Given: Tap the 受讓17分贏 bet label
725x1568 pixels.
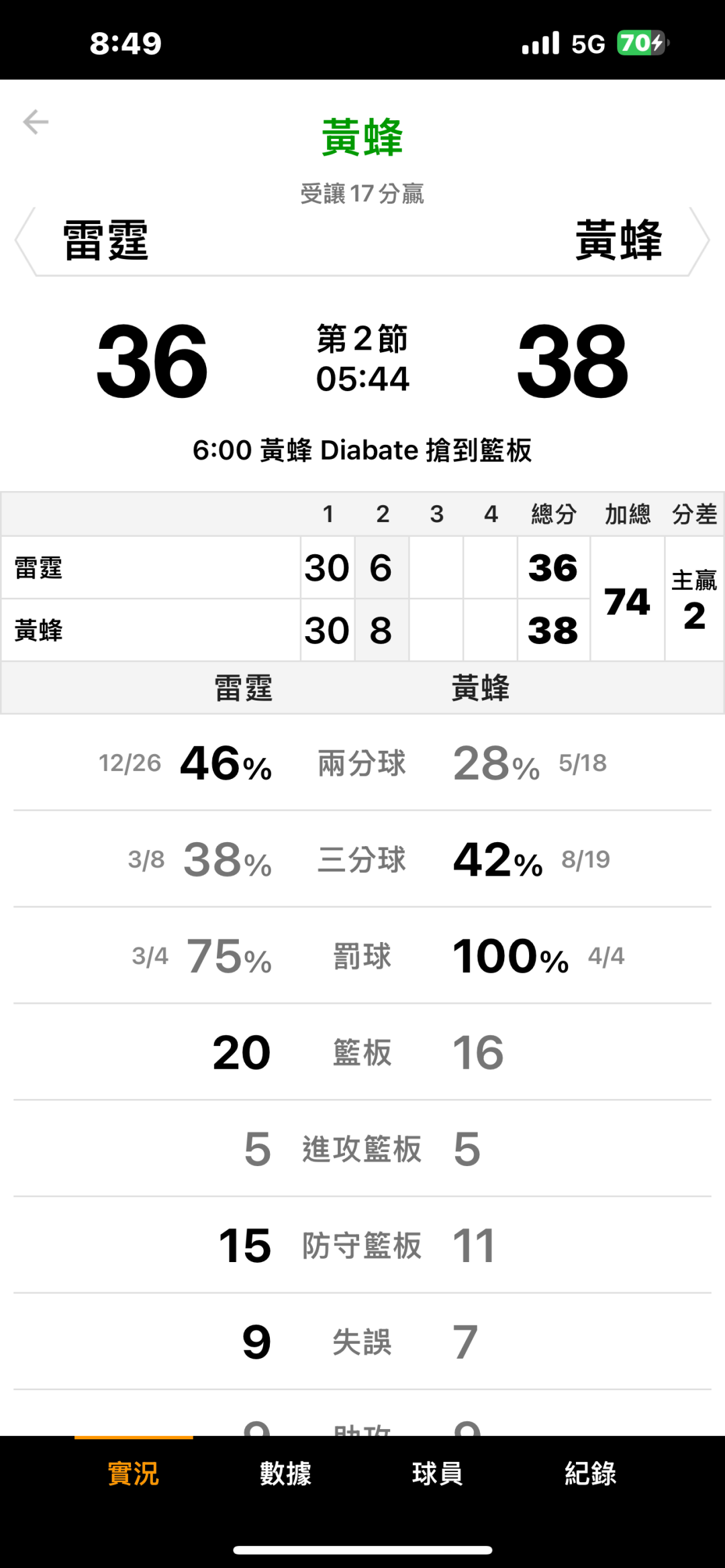Looking at the screenshot, I should pos(362,194).
